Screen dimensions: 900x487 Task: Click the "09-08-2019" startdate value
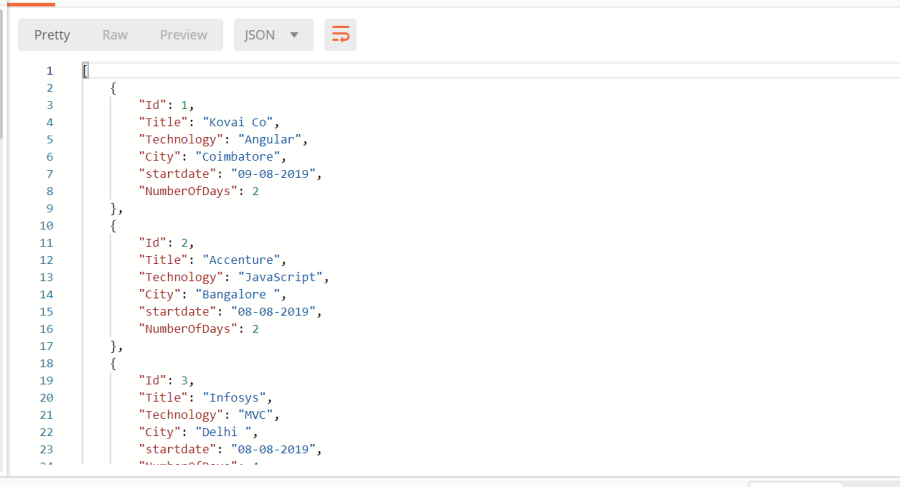point(275,173)
